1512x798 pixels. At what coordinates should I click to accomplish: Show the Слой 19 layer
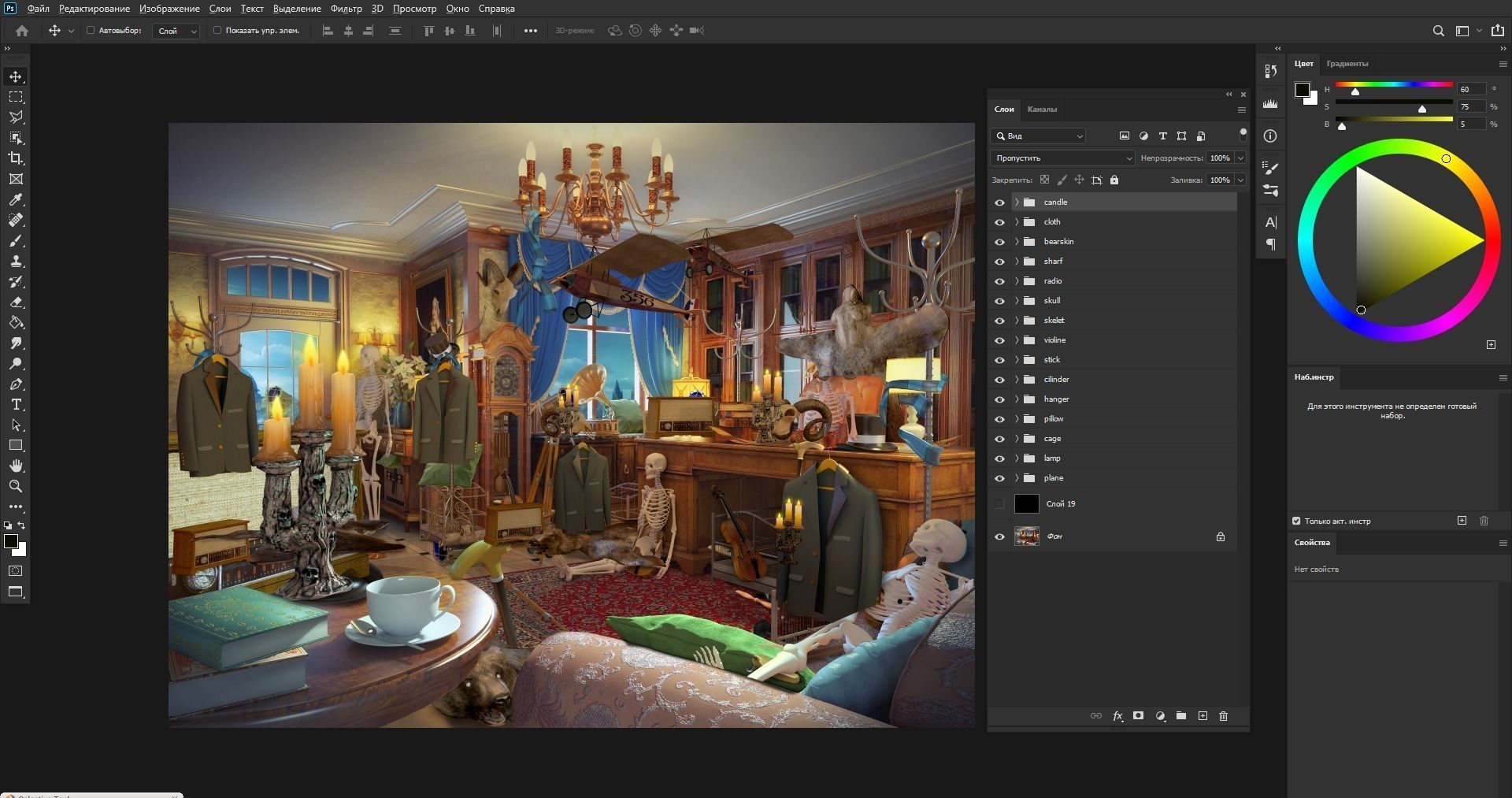pos(999,504)
